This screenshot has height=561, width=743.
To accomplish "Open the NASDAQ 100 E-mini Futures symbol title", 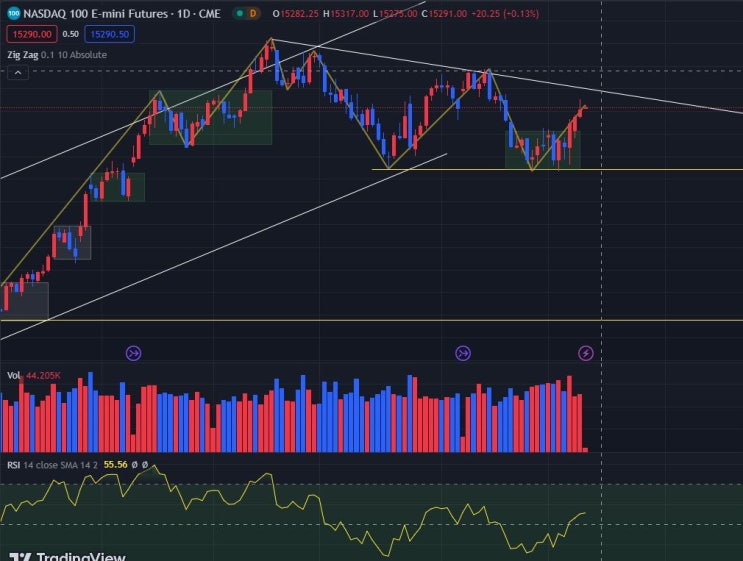I will point(122,14).
